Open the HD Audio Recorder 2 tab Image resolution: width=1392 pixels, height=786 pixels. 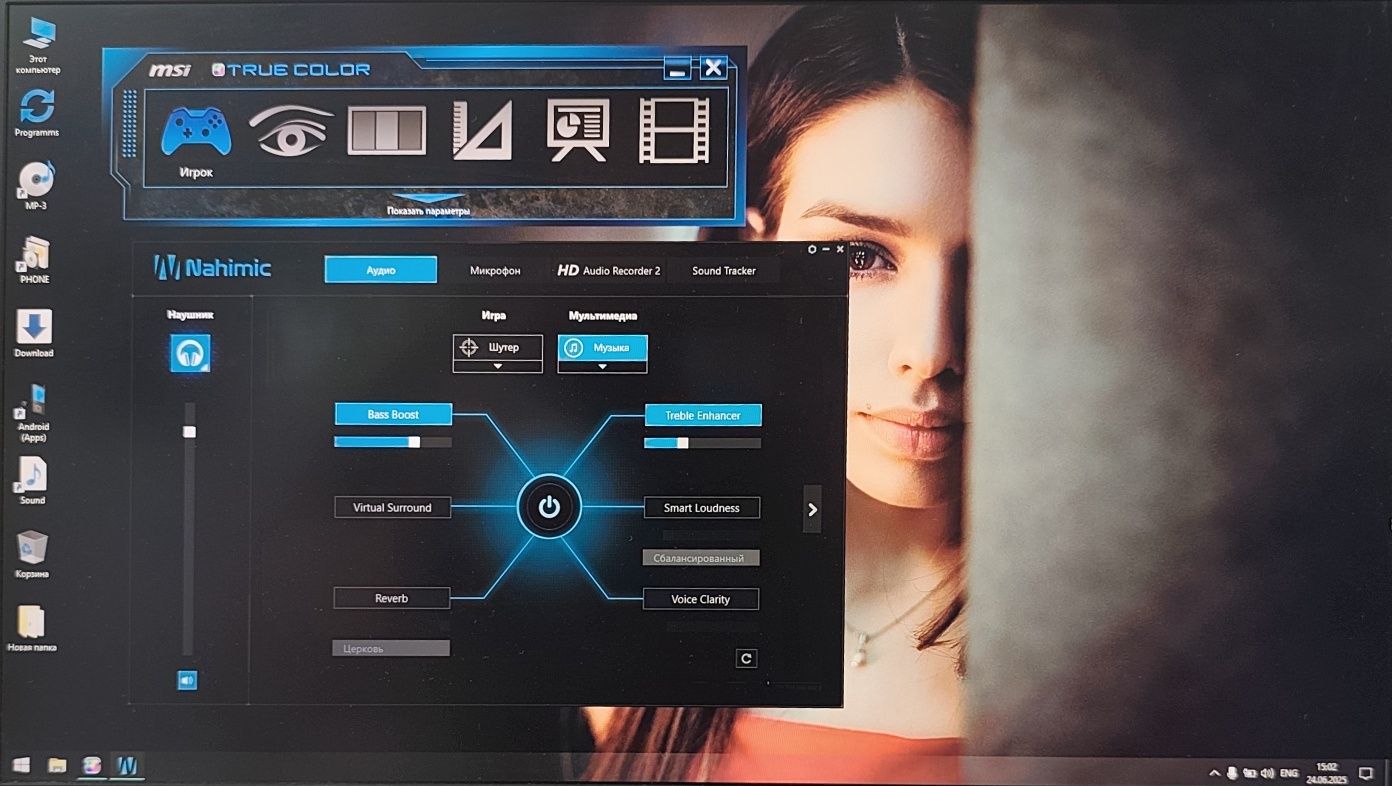(x=608, y=270)
